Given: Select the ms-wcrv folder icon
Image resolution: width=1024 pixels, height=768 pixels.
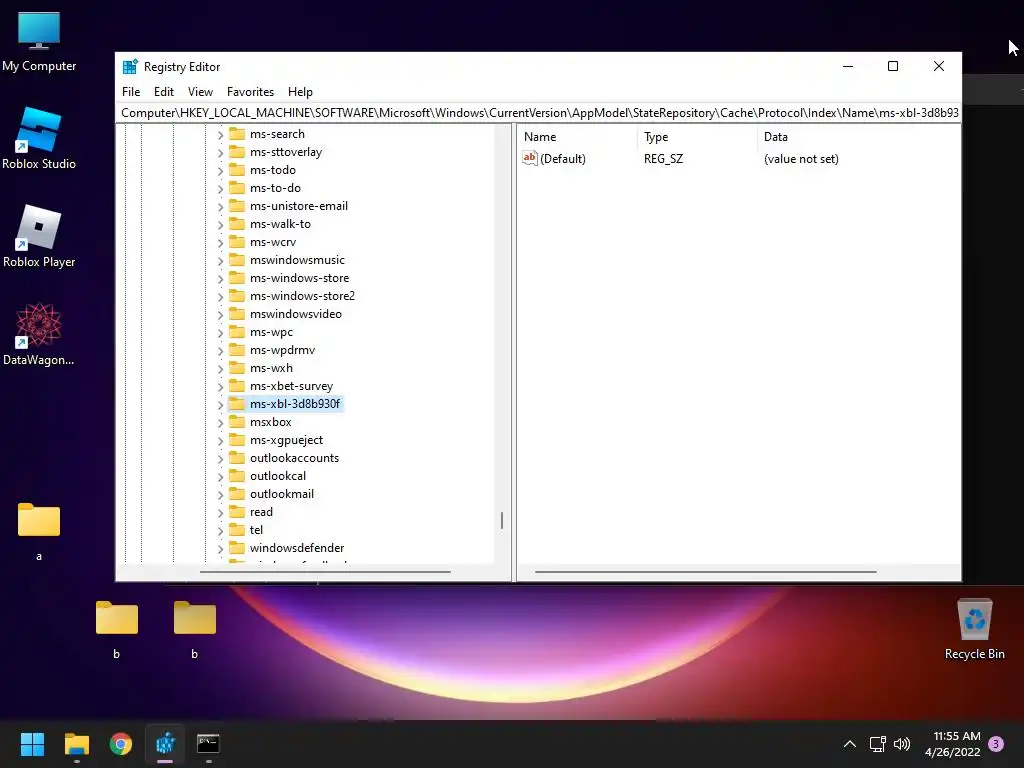Looking at the screenshot, I should coord(236,242).
